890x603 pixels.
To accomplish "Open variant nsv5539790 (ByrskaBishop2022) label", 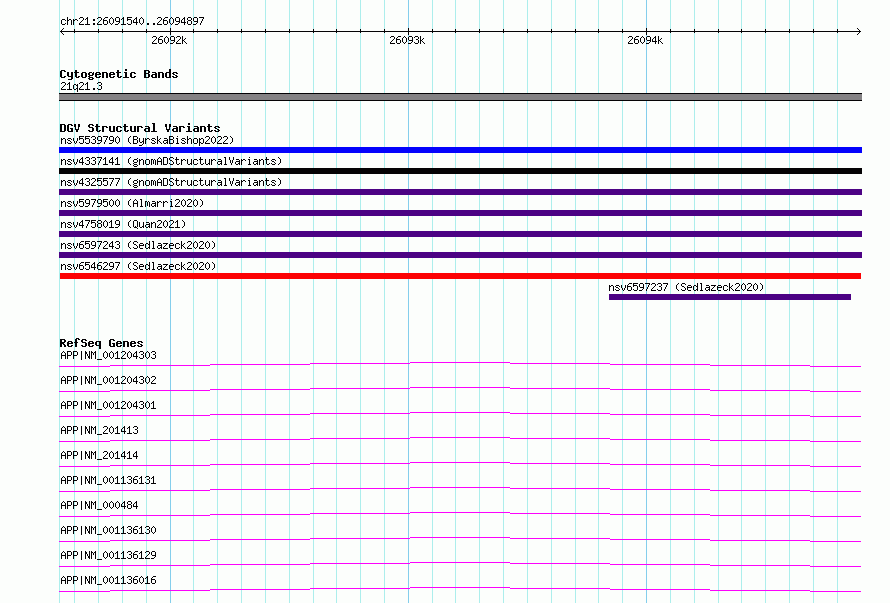I will coord(147,140).
